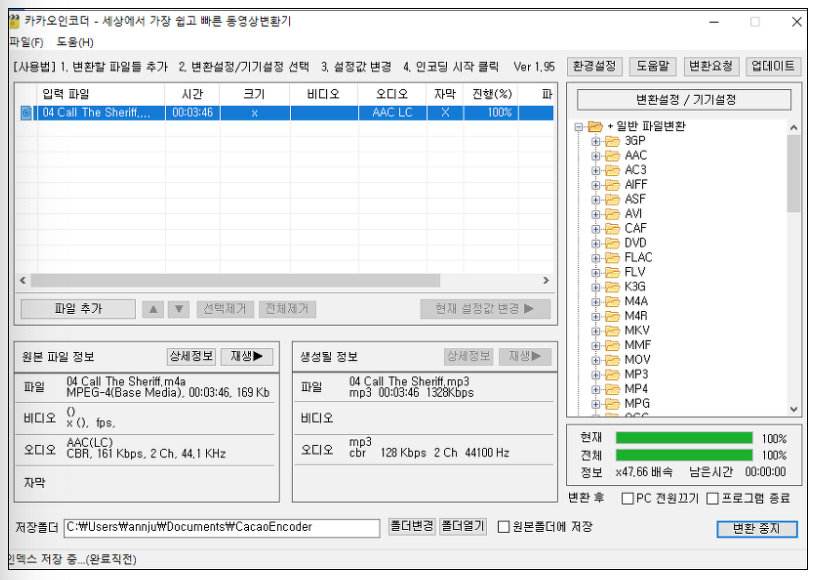Click the 현재 설정값 변경 button
Image resolution: width=816 pixels, height=580 pixels.
click(485, 309)
